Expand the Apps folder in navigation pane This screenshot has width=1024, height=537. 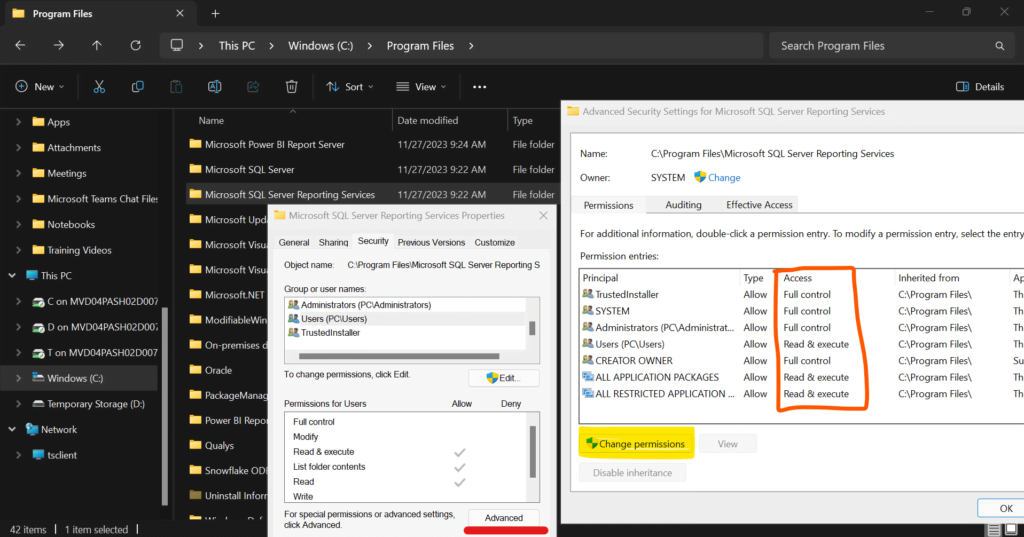tap(18, 122)
